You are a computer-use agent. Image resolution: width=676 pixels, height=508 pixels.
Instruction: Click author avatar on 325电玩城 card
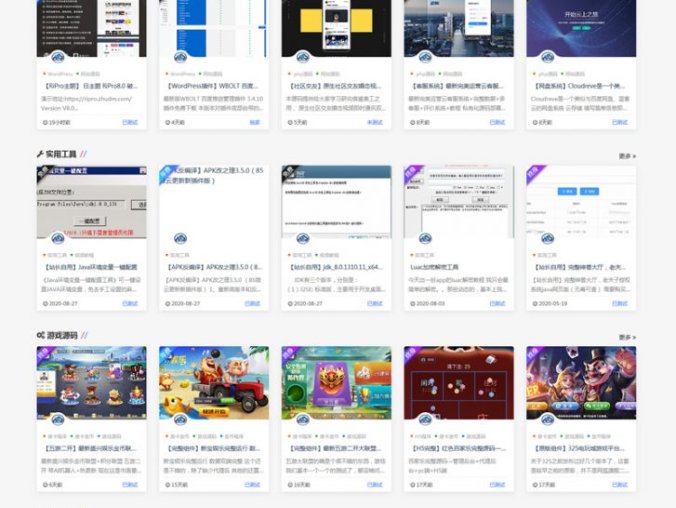point(548,419)
